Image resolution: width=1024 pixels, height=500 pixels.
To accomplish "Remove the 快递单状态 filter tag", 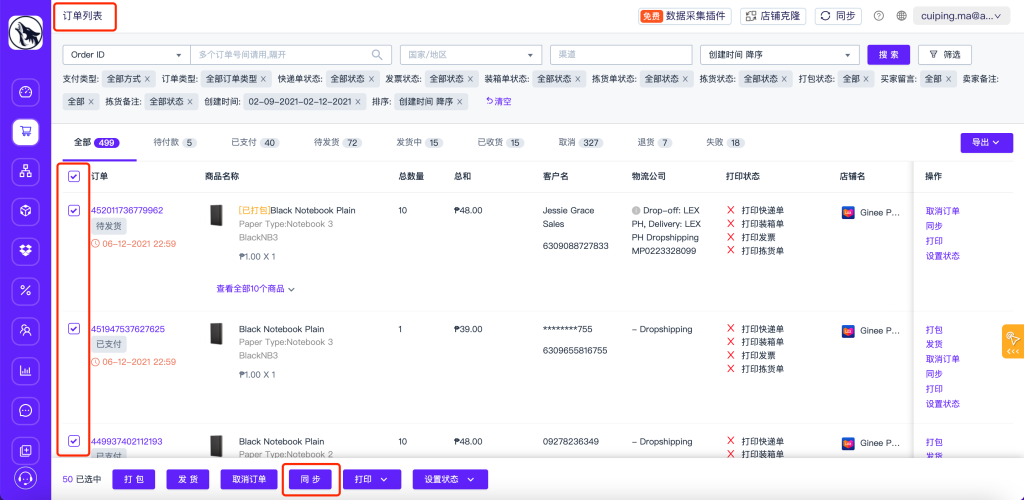I will coord(371,79).
